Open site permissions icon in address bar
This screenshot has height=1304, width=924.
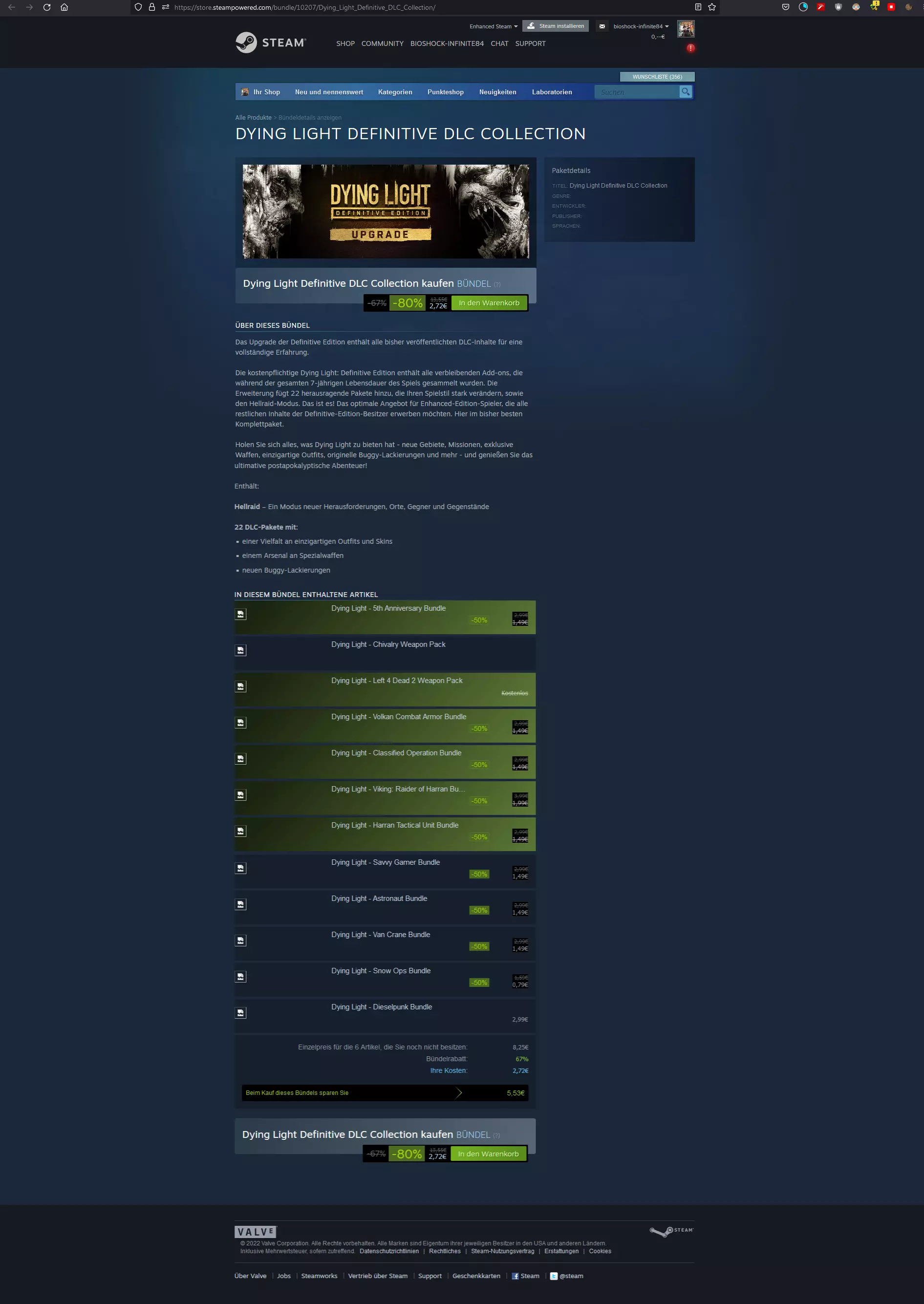click(166, 7)
